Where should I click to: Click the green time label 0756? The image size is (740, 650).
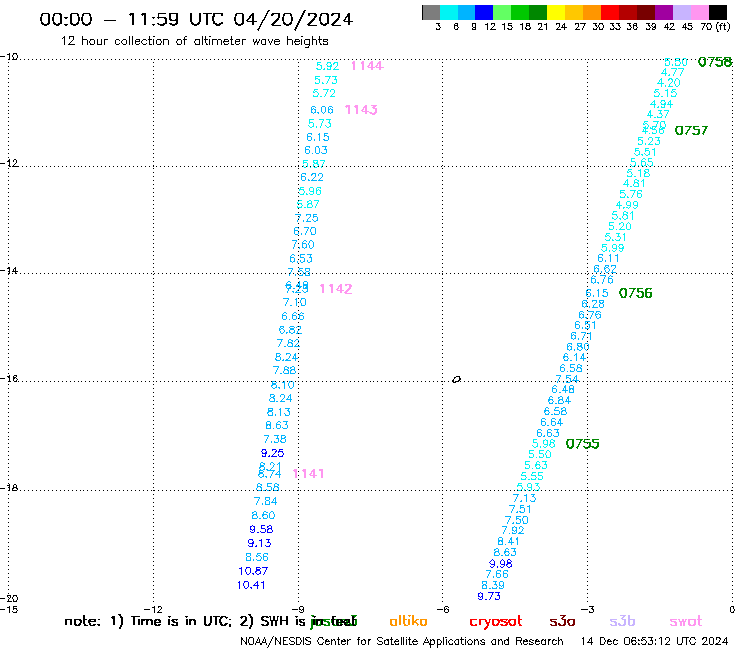pyautogui.click(x=636, y=293)
